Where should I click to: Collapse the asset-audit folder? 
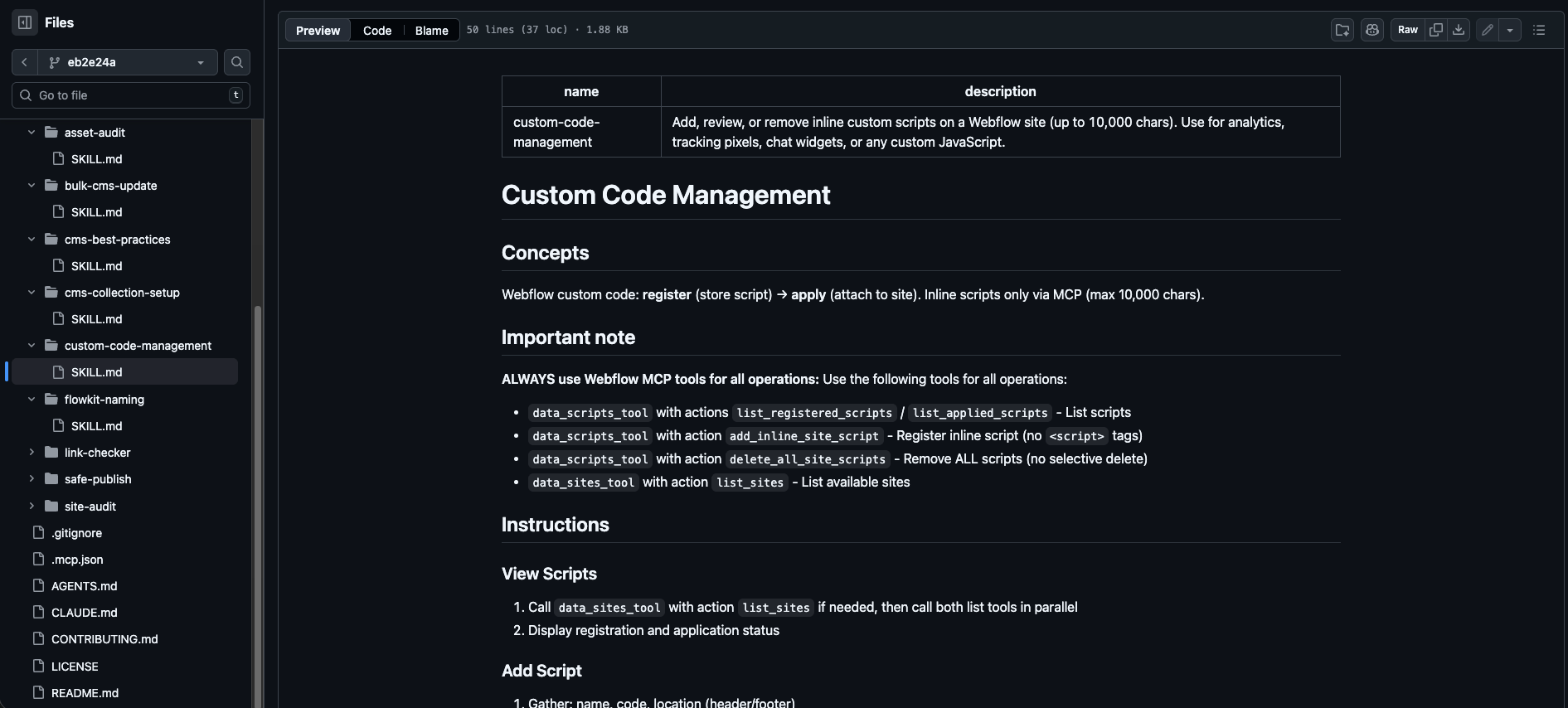point(32,132)
